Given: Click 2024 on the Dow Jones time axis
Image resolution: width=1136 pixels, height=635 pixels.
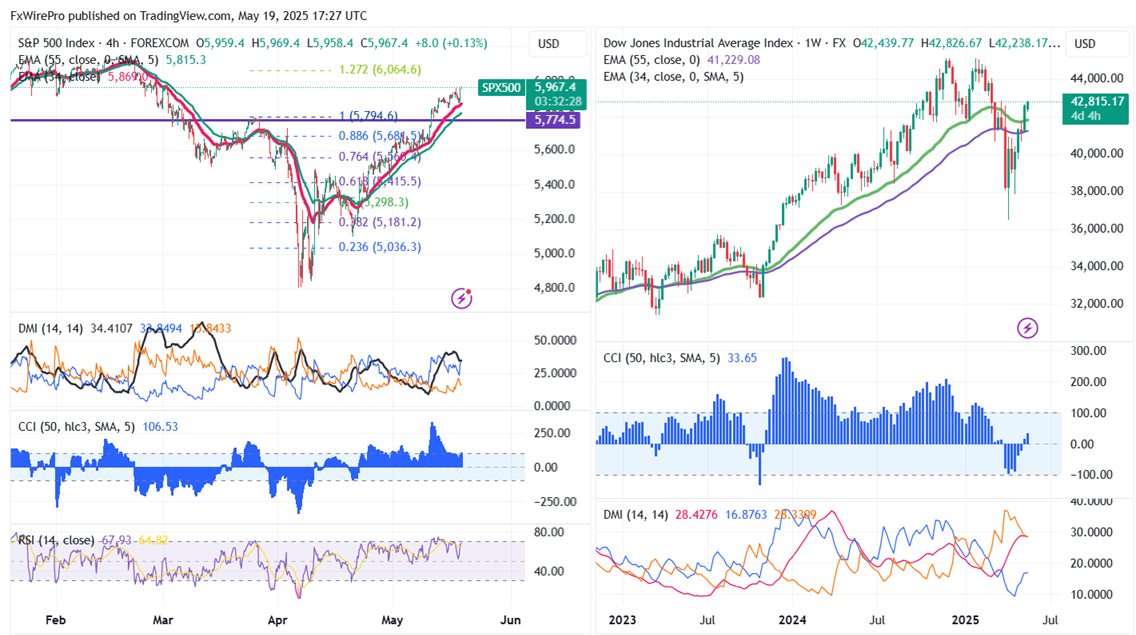Looking at the screenshot, I should click(792, 620).
